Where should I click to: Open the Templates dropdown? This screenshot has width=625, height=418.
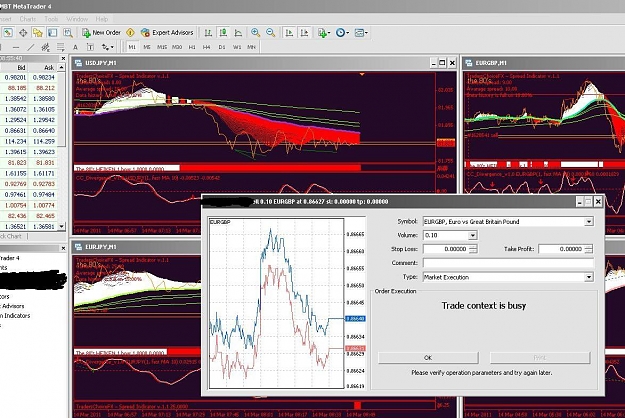click(361, 33)
